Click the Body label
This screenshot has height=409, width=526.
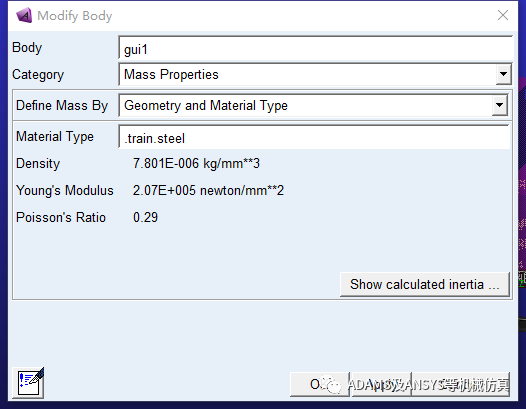coord(27,48)
